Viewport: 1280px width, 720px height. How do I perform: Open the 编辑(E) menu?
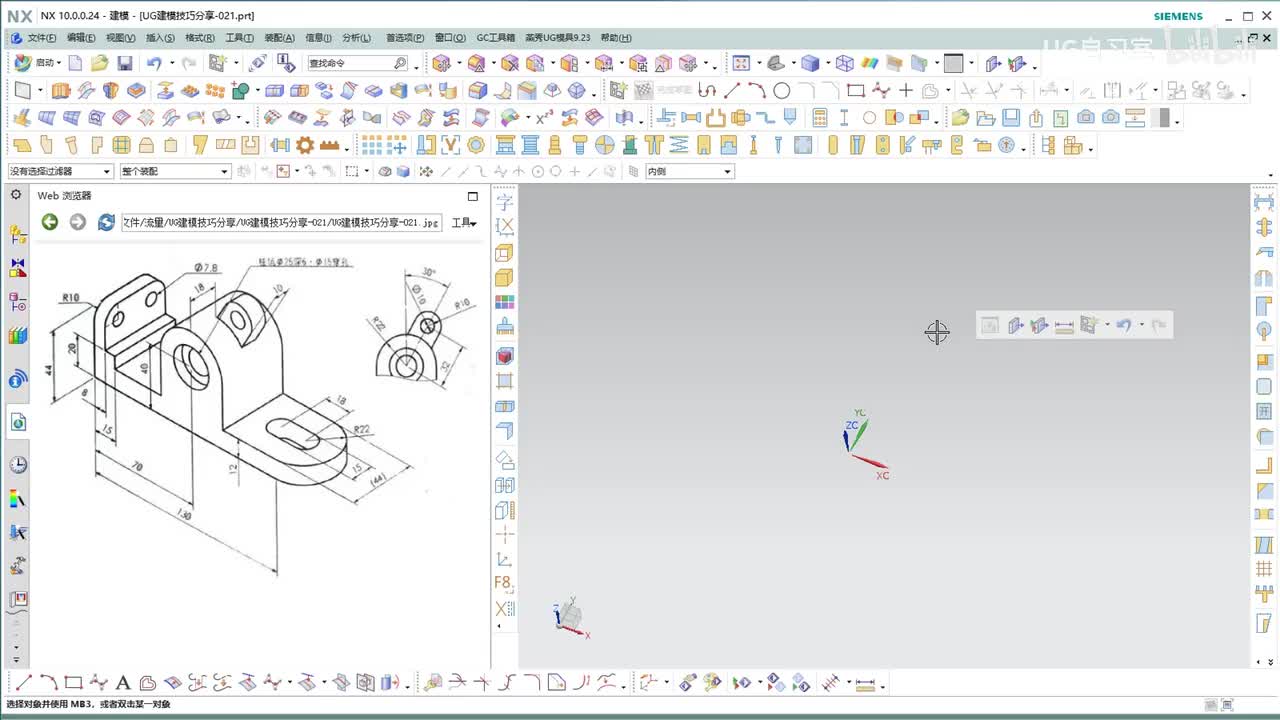81,38
